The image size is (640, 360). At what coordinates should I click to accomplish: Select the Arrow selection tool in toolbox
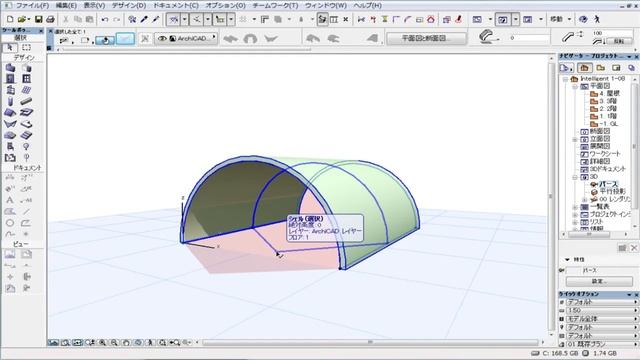10,48
